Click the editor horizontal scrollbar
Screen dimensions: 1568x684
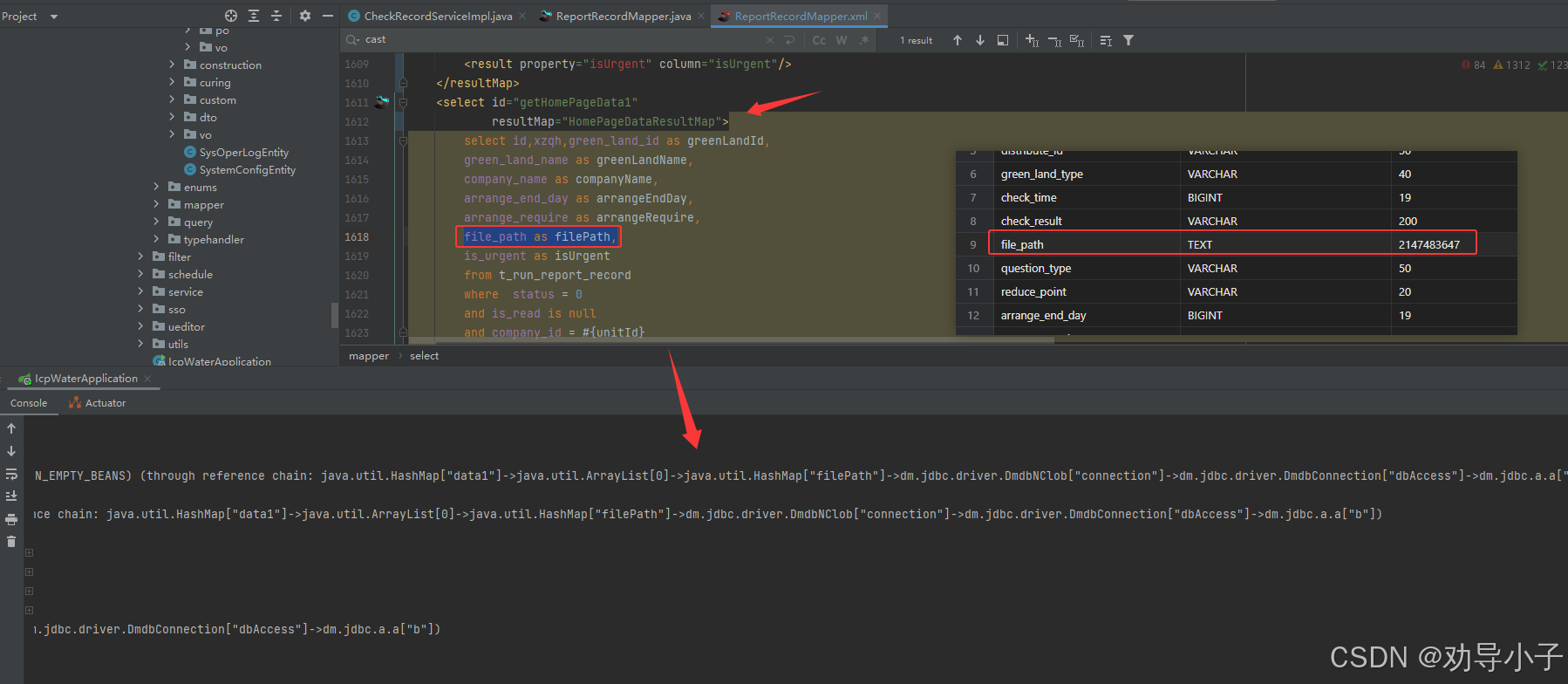click(731, 341)
